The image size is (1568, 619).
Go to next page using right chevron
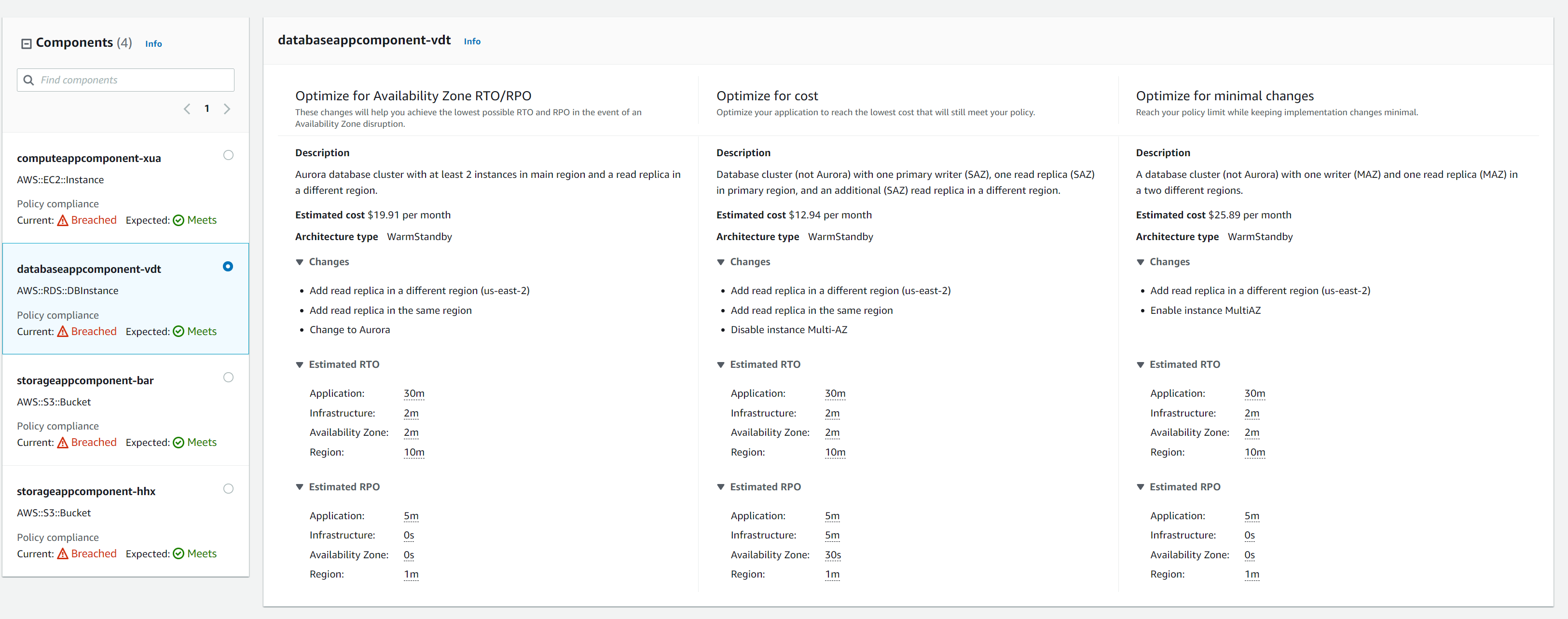(228, 108)
